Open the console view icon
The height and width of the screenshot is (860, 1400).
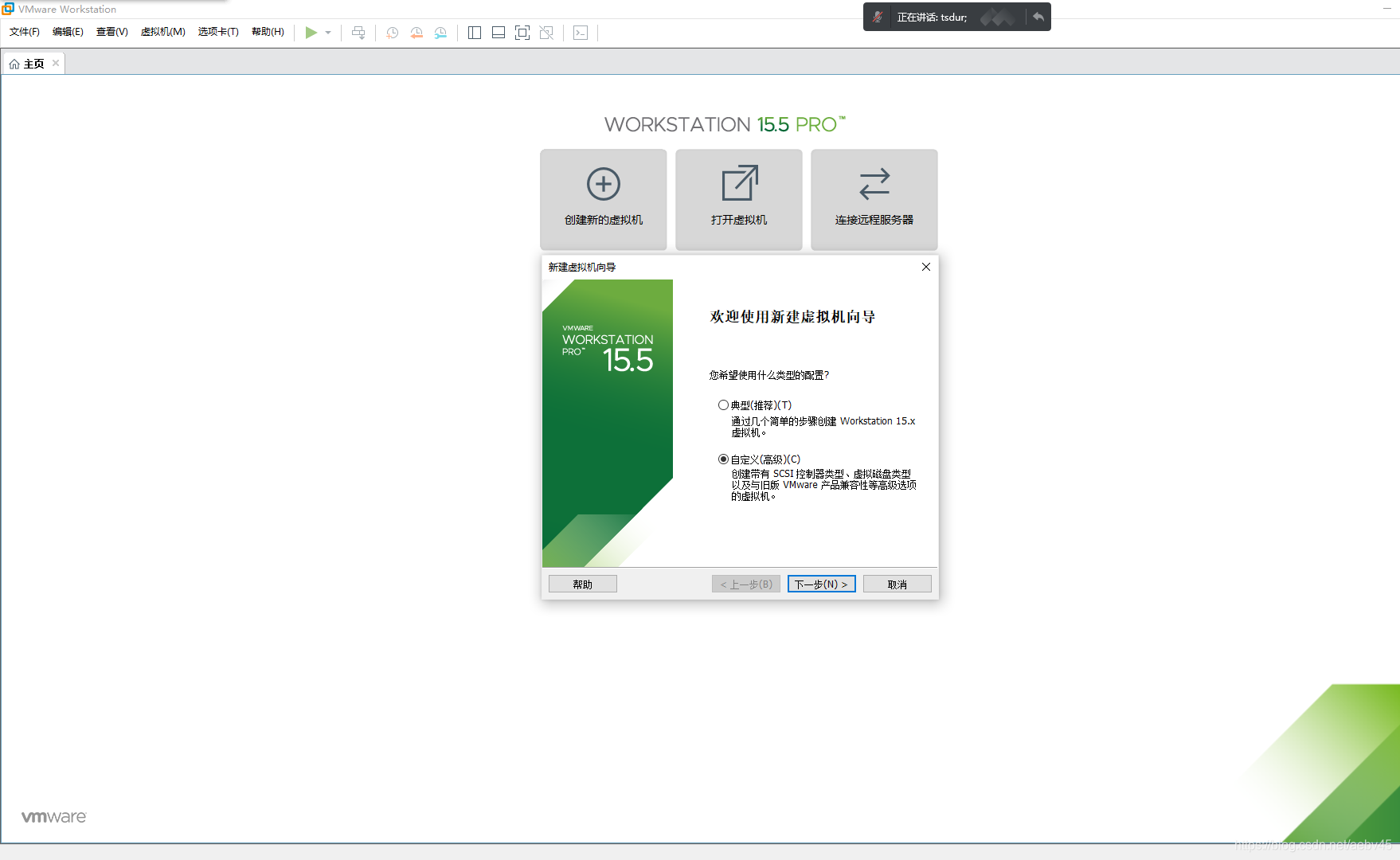[x=581, y=33]
